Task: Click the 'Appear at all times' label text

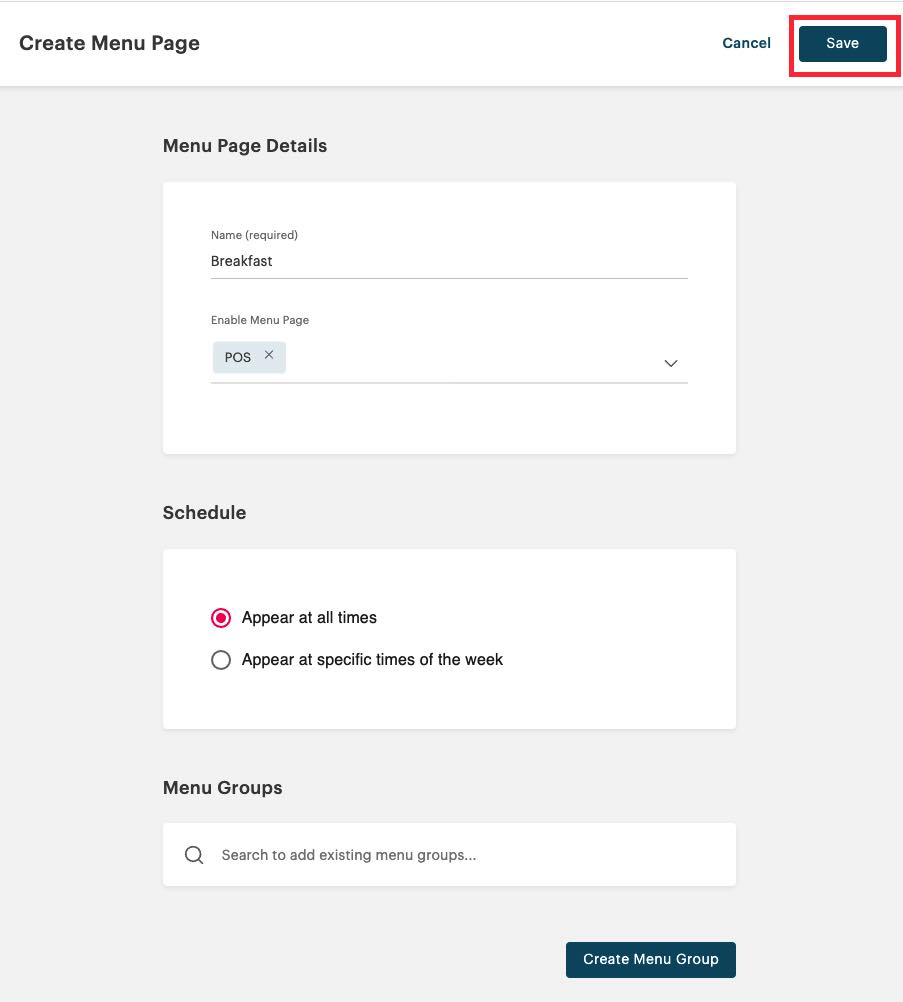Action: point(309,617)
